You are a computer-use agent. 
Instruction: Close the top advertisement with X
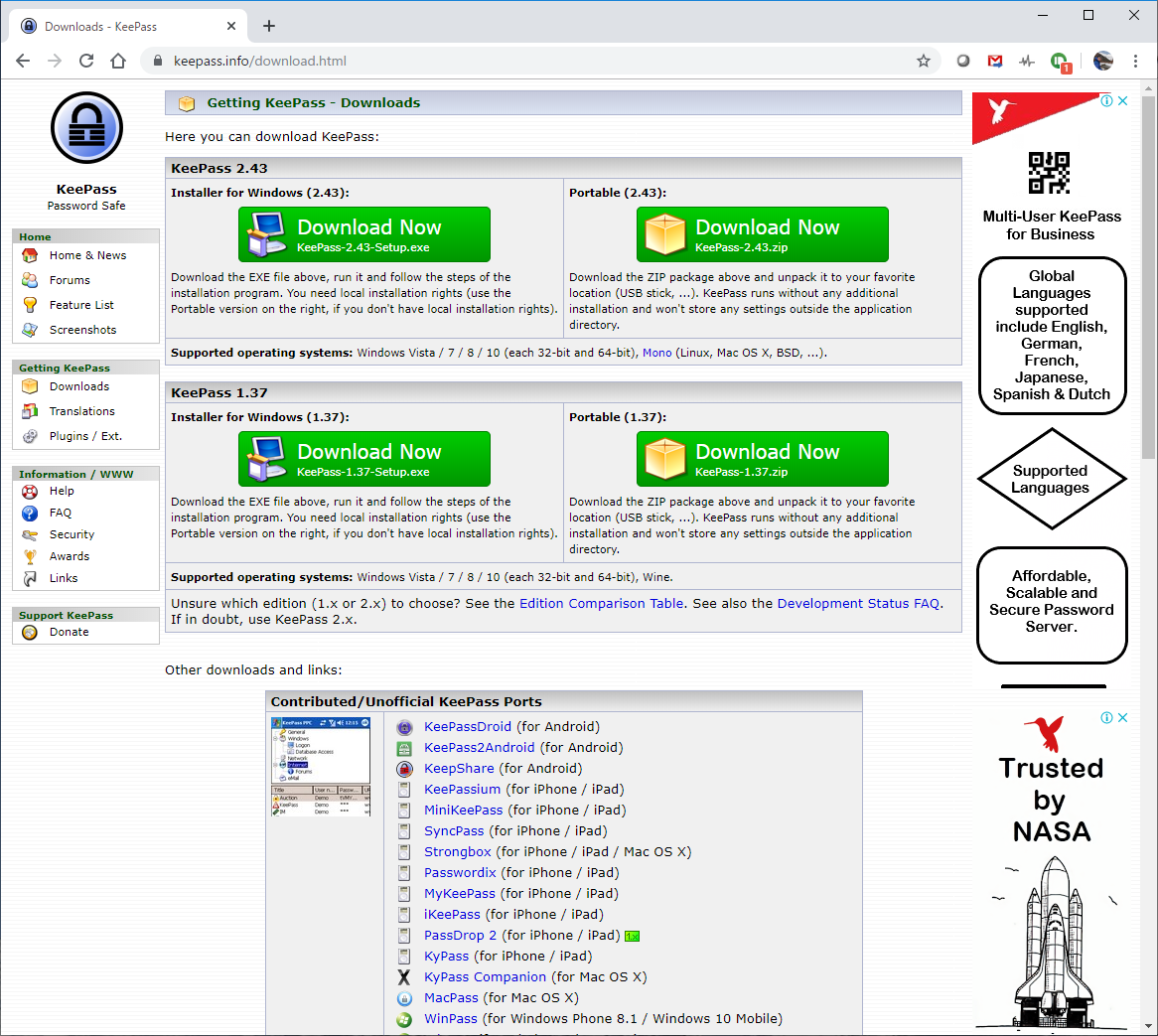point(1122,101)
